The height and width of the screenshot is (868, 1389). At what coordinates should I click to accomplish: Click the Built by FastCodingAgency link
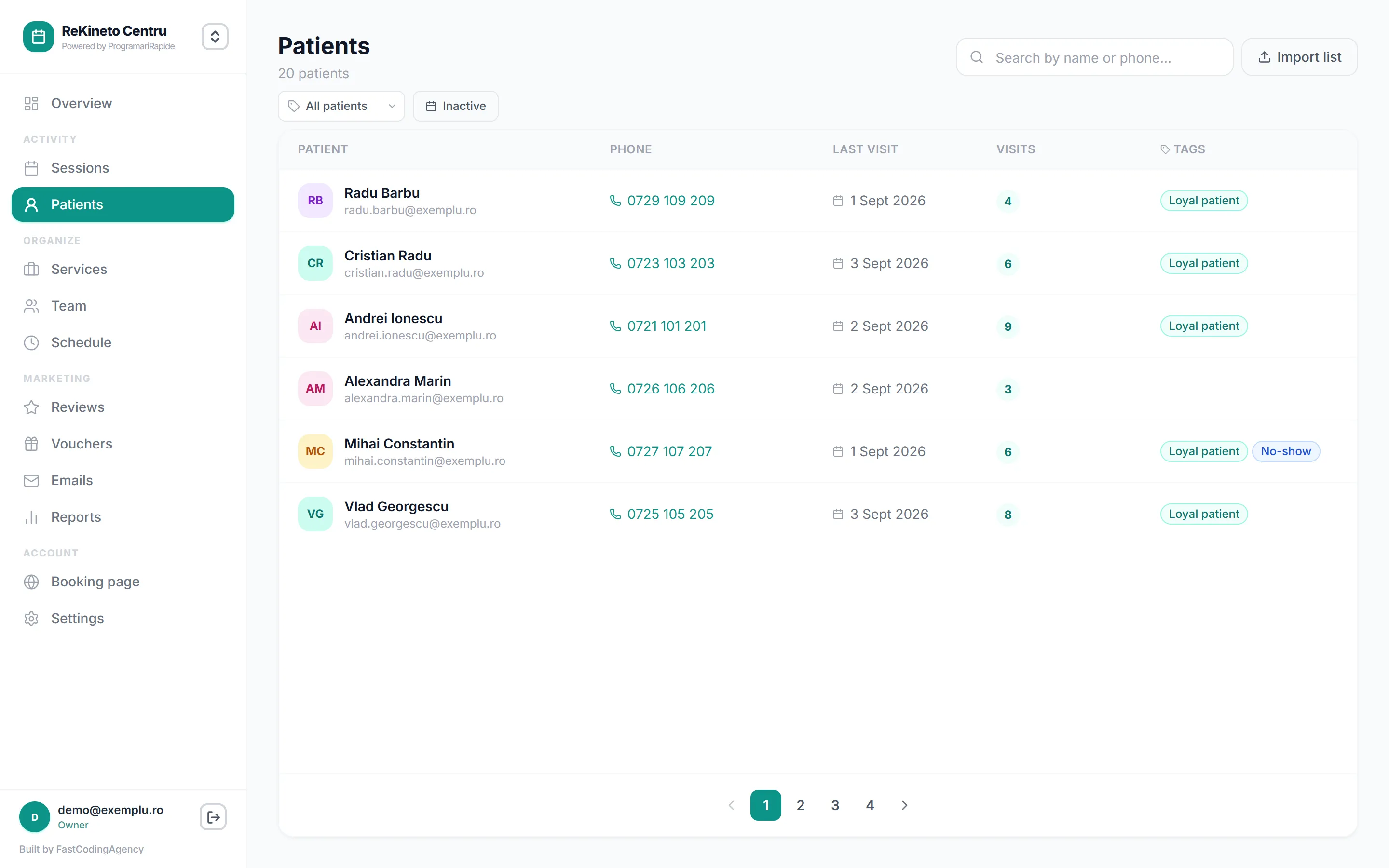(x=82, y=849)
